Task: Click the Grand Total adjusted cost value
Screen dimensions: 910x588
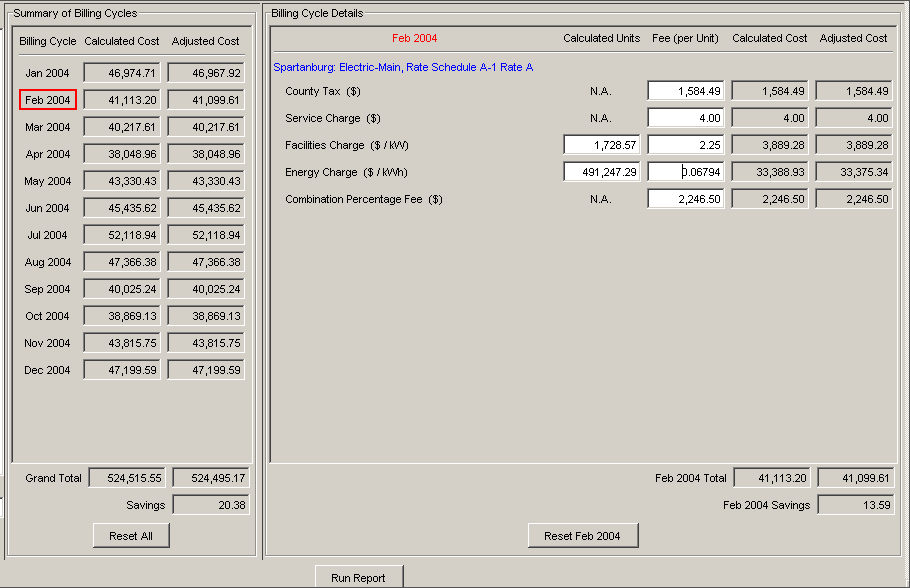Action: (x=210, y=478)
